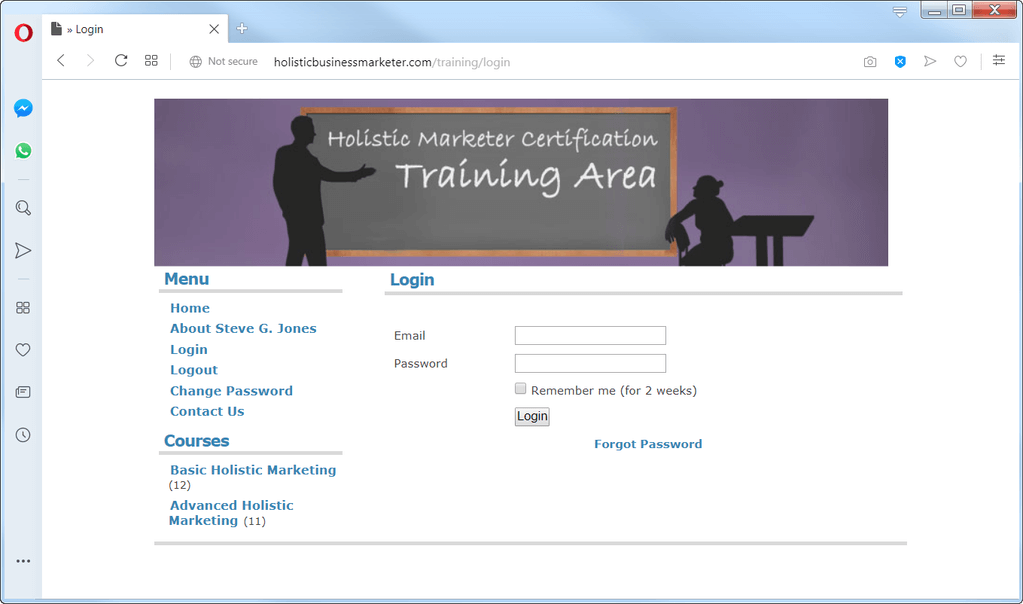Screen dimensions: 1023x604
Task: Open Personal News in the sidebar
Action: click(x=23, y=392)
